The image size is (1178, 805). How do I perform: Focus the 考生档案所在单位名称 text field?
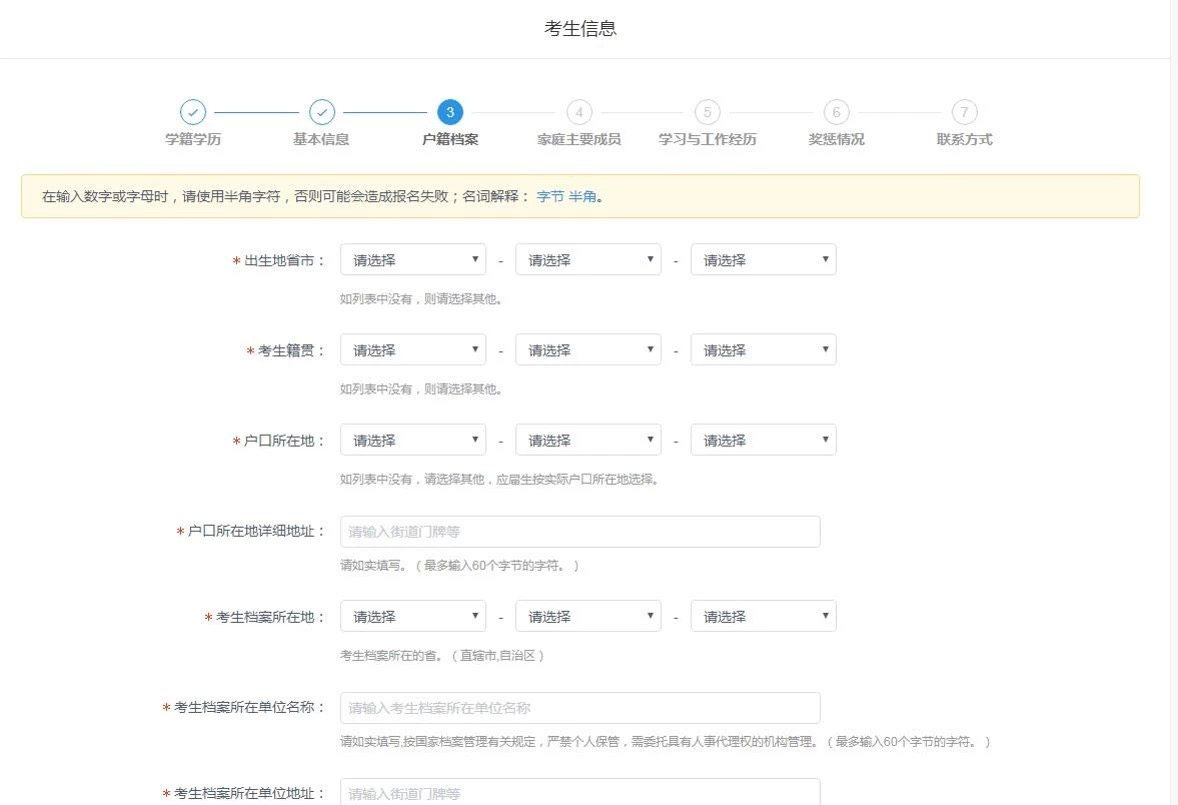click(x=580, y=708)
